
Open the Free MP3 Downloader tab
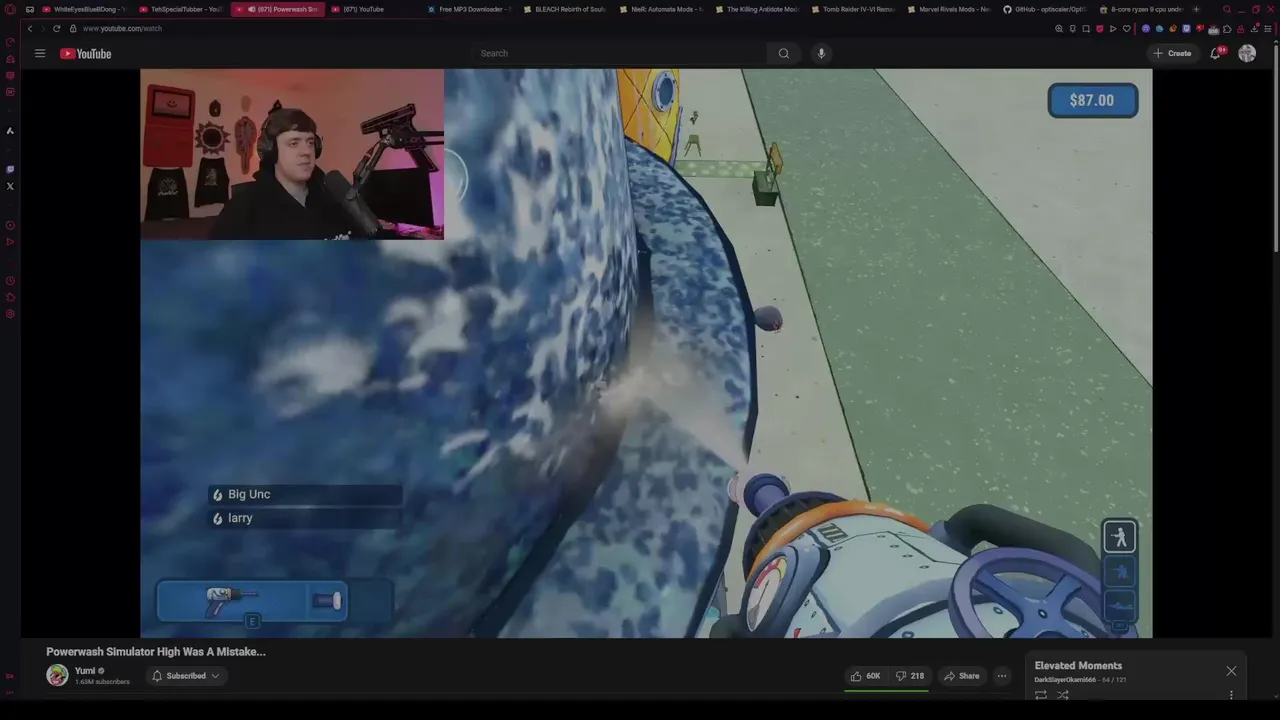click(x=468, y=9)
